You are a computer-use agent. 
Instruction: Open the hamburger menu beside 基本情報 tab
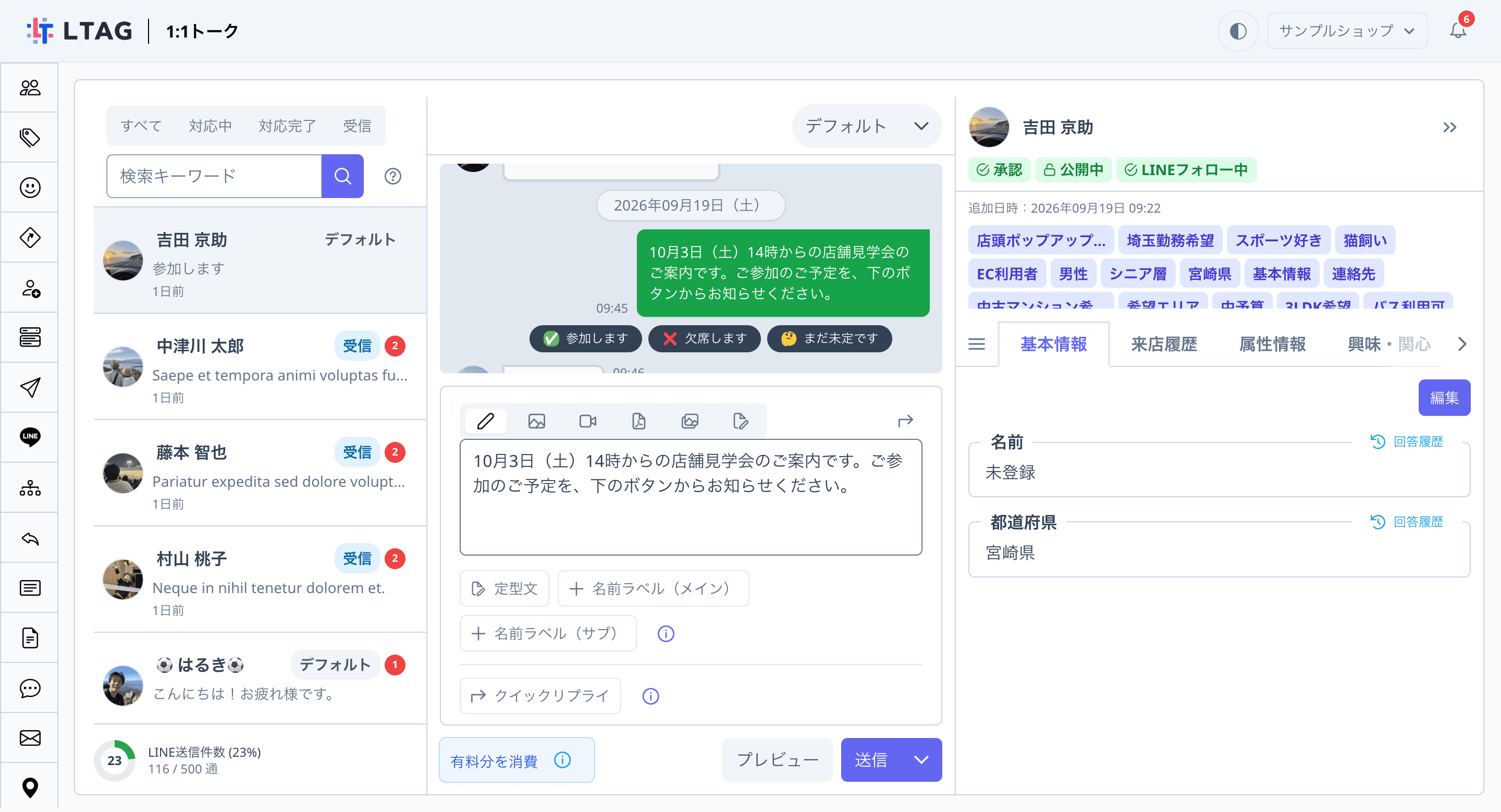pos(977,345)
